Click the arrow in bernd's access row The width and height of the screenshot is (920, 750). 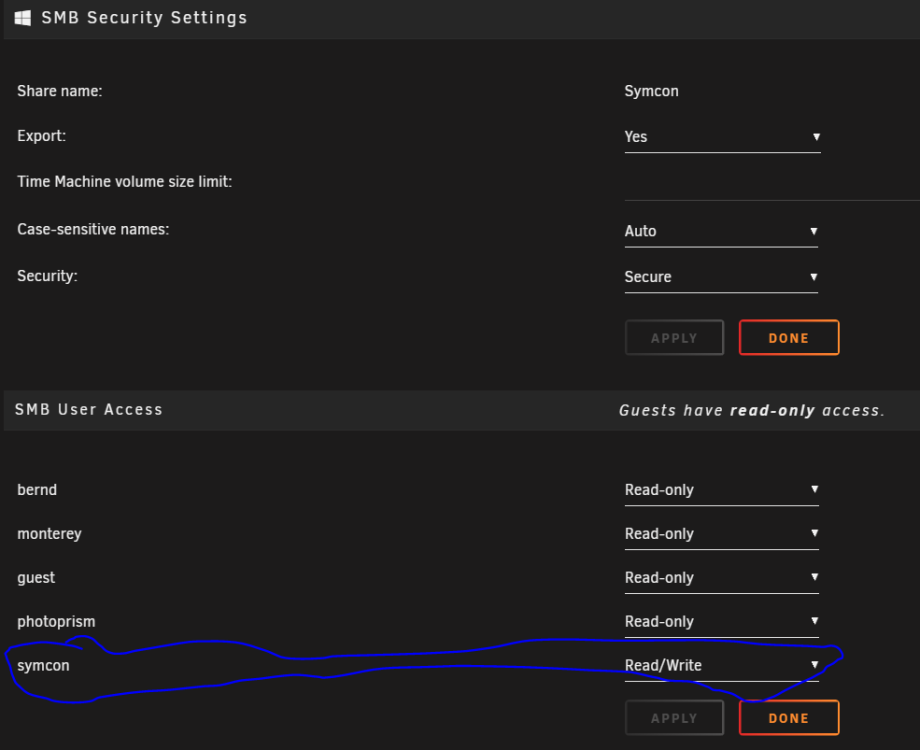coord(814,489)
